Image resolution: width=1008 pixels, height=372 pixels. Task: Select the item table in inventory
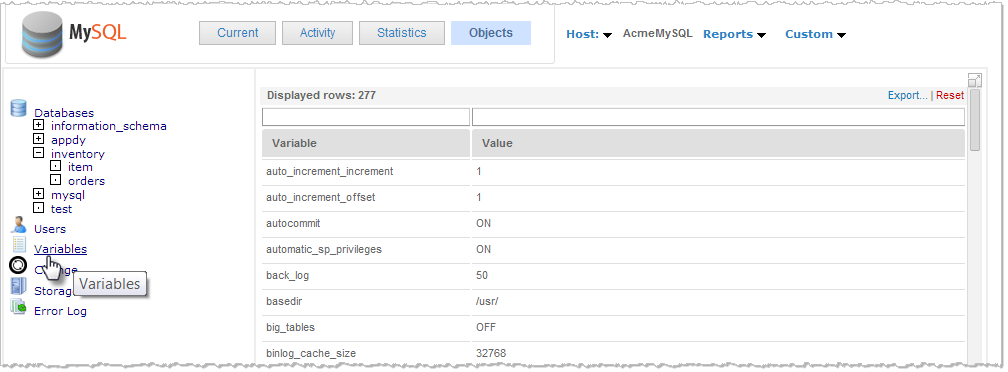pyautogui.click(x=80, y=167)
